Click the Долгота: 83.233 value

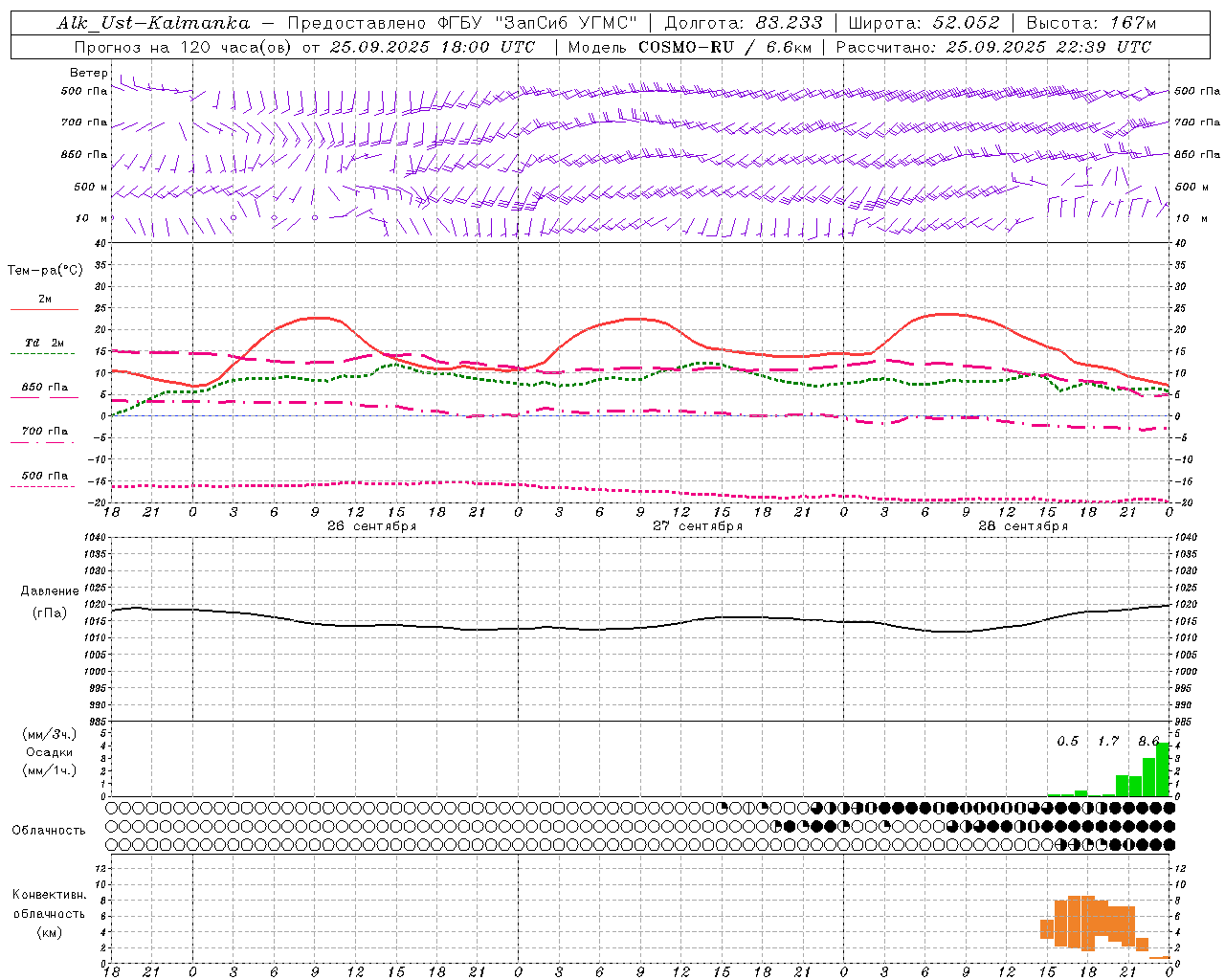click(744, 23)
